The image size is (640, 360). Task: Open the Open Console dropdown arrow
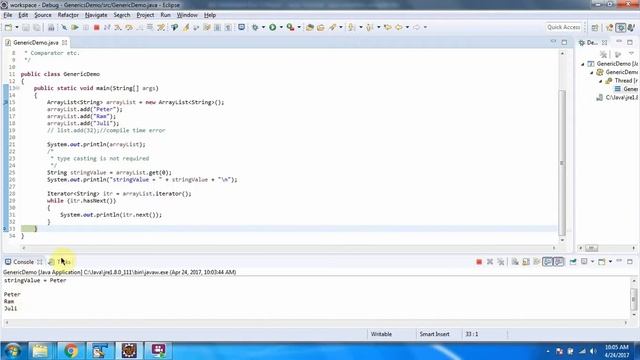[610, 262]
